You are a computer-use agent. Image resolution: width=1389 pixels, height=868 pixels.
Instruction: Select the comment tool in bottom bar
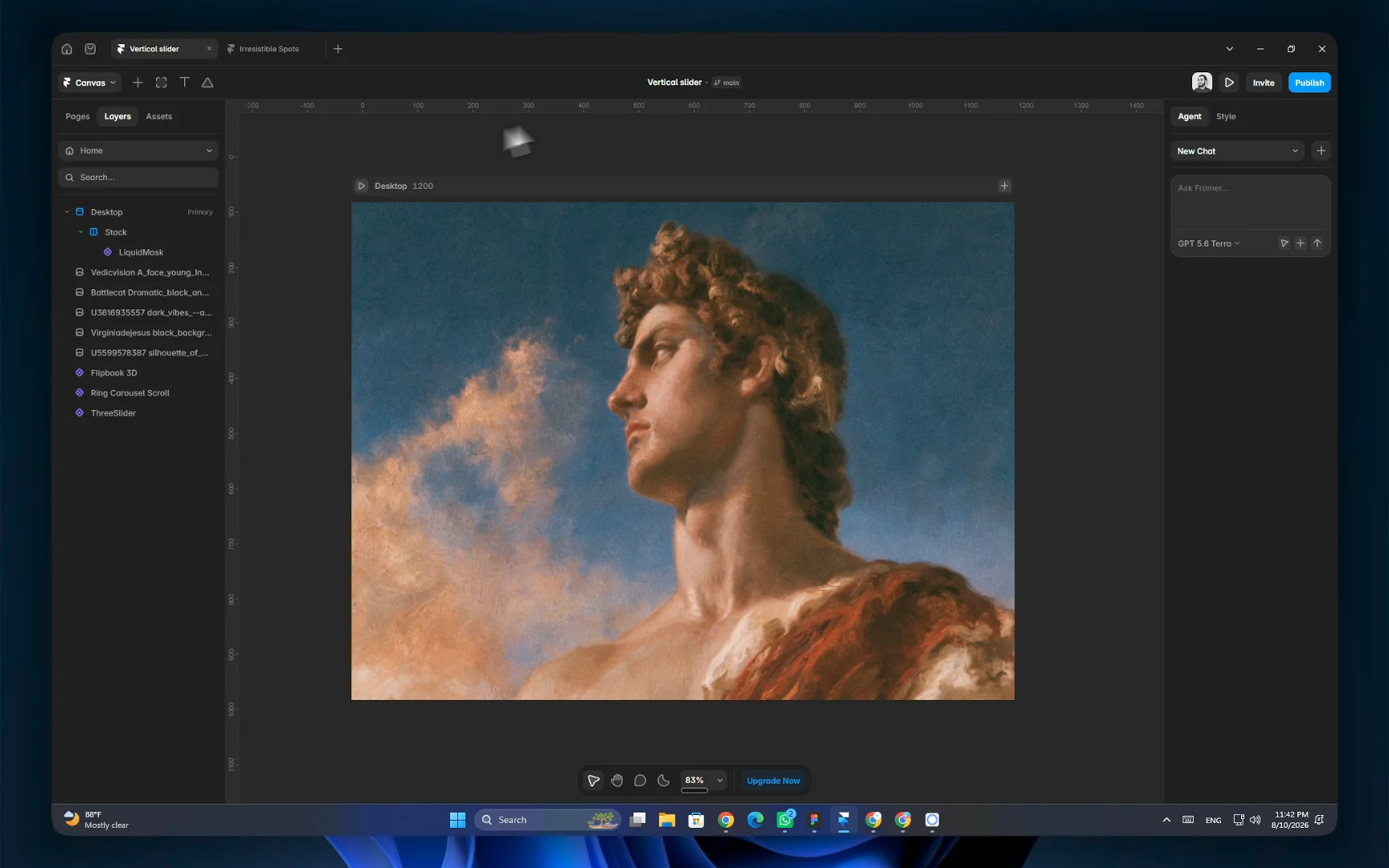pos(640,780)
